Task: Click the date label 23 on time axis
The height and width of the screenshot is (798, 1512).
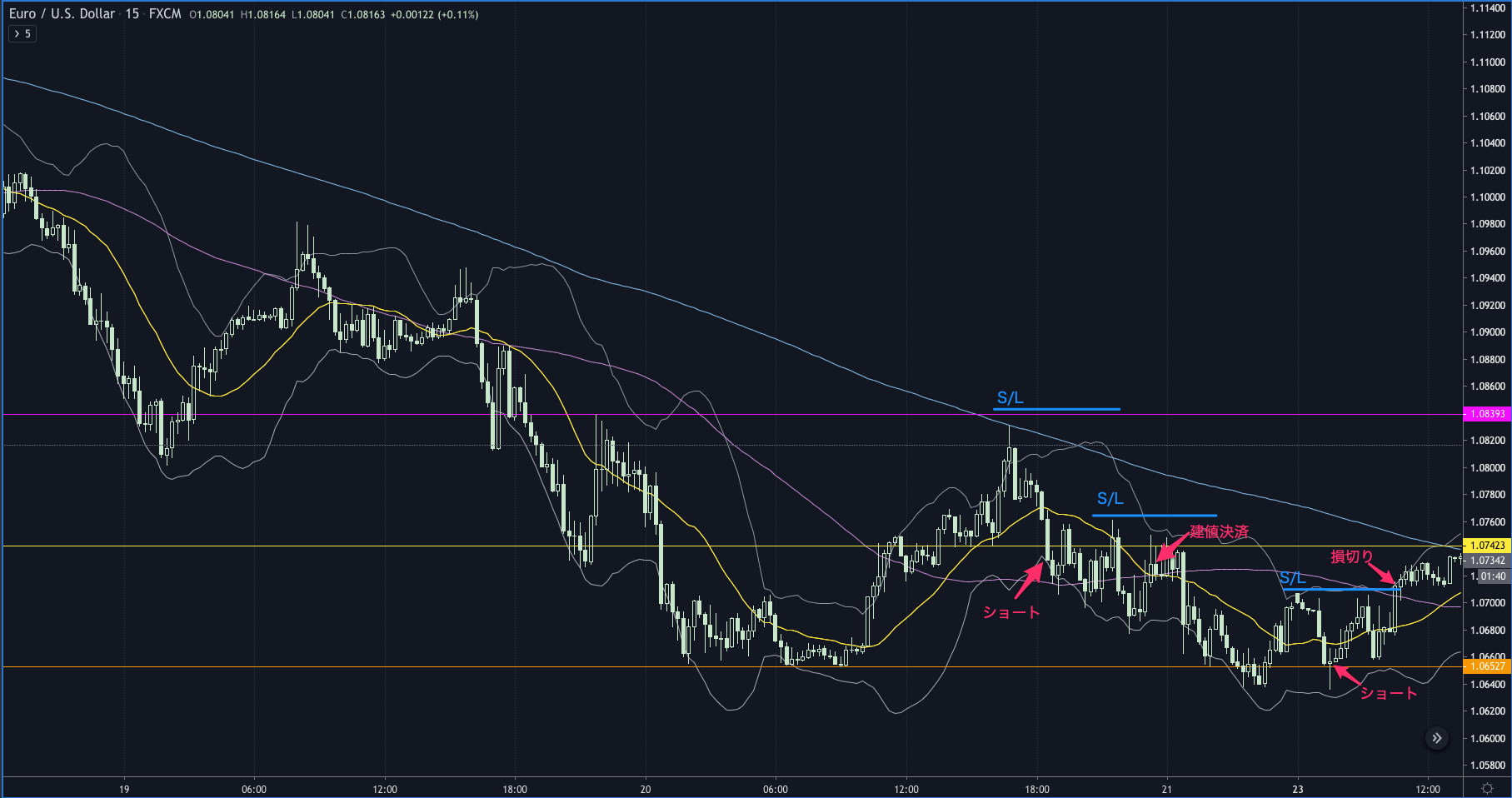Action: [x=1298, y=789]
